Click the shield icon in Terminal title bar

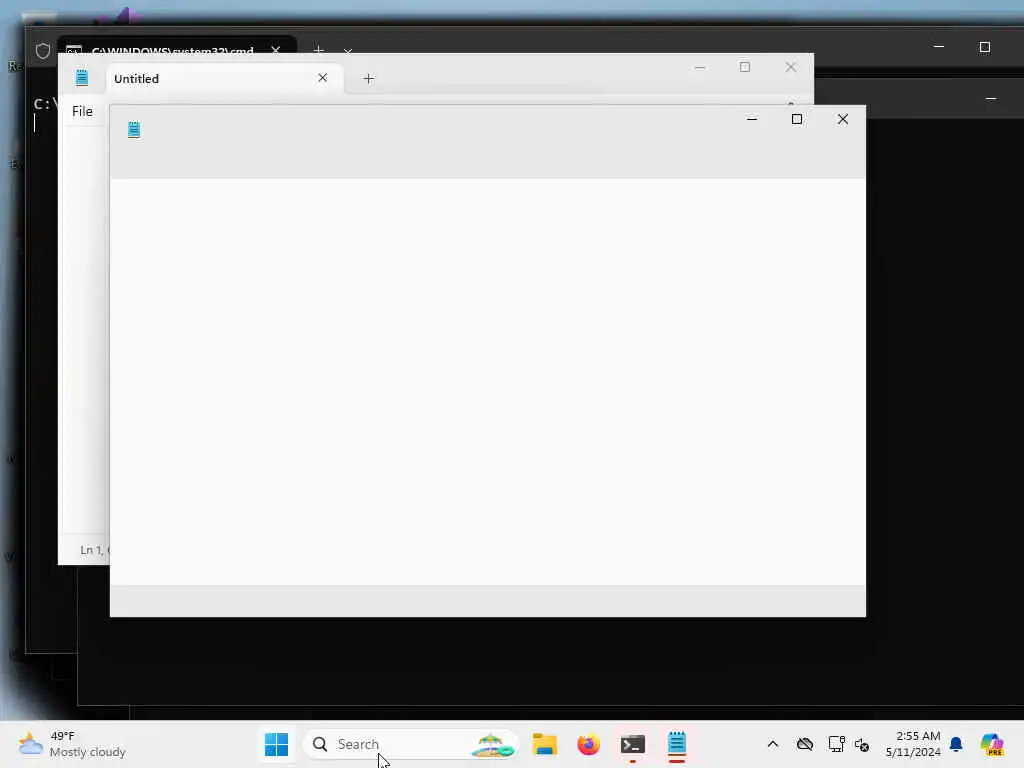42,51
